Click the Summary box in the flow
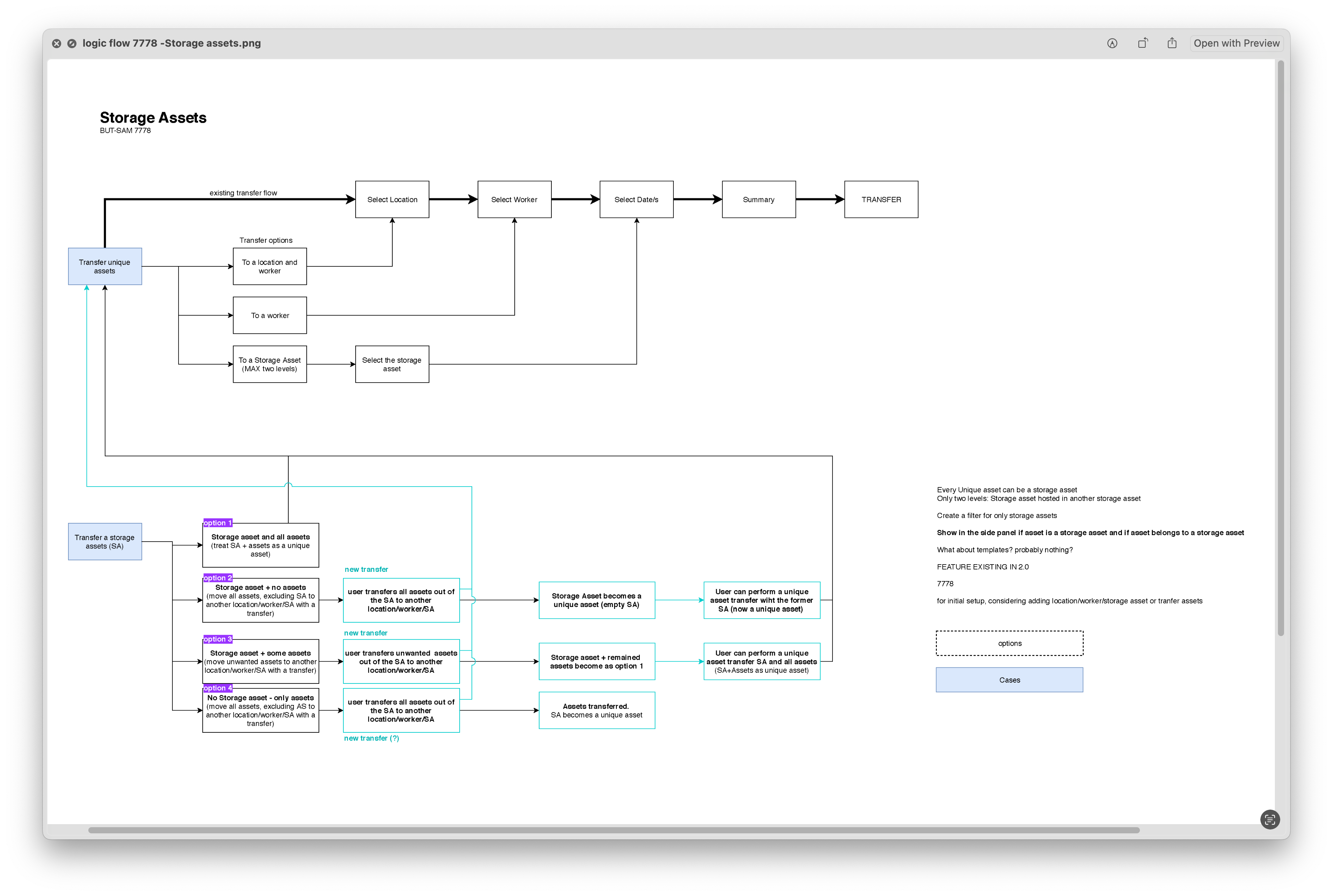The width and height of the screenshot is (1333, 896). point(759,200)
